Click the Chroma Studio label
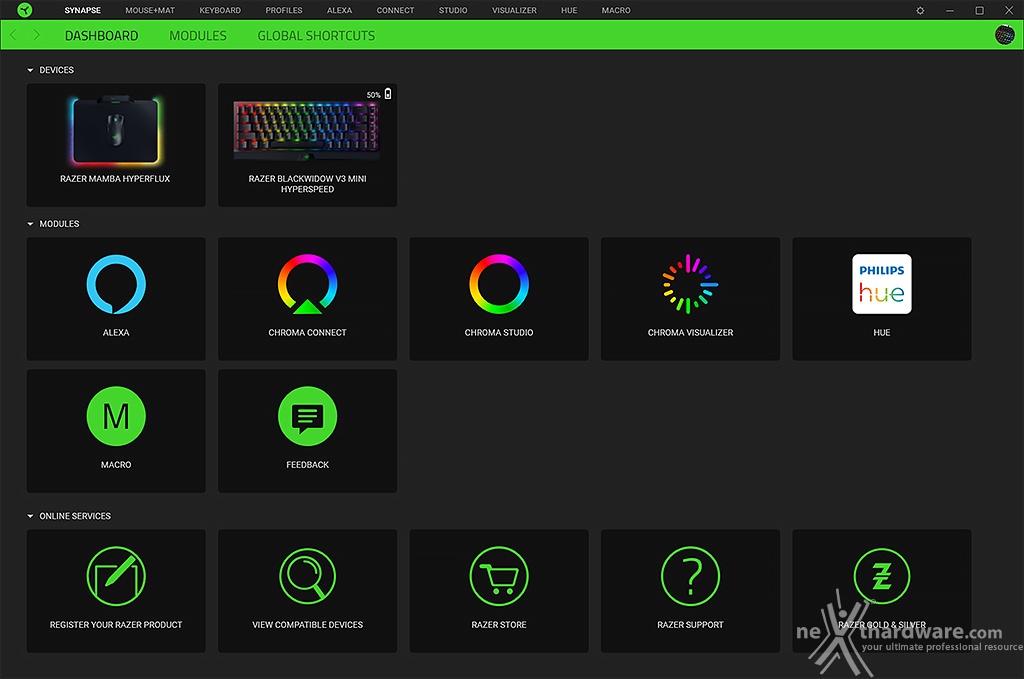1024x679 pixels. pos(499,333)
